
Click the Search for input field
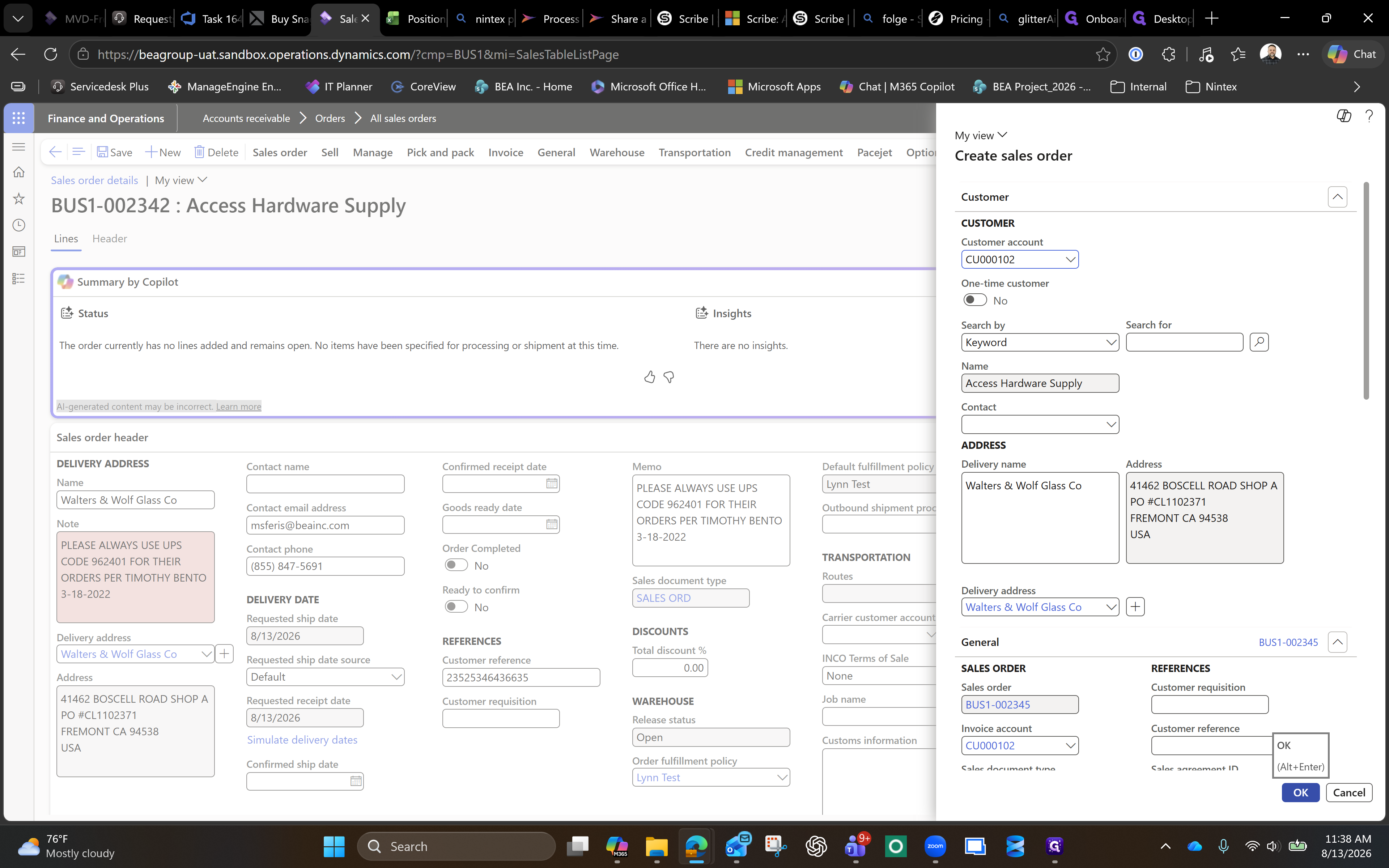[1184, 342]
